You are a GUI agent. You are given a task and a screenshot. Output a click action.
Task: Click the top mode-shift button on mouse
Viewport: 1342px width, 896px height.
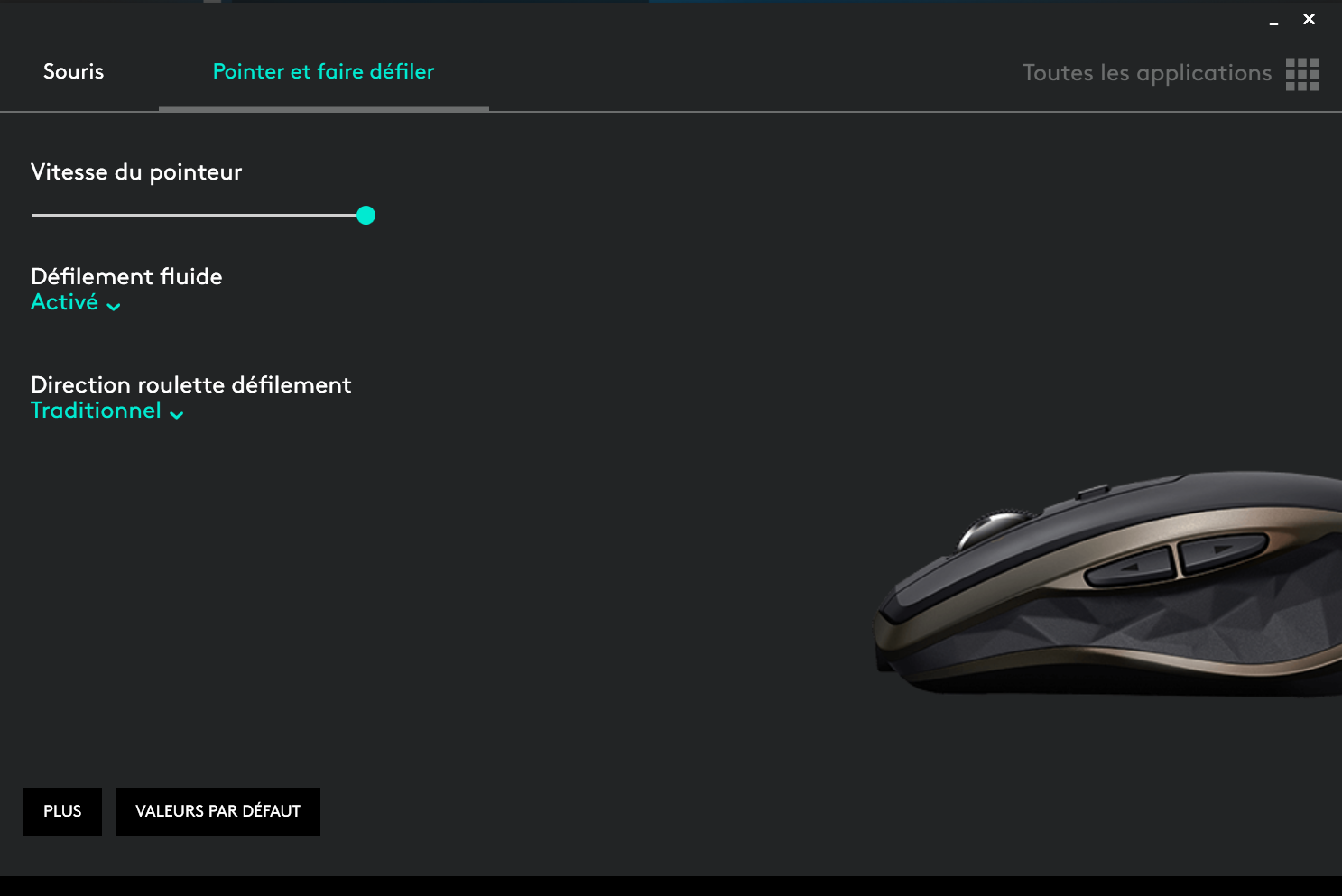point(1093,492)
